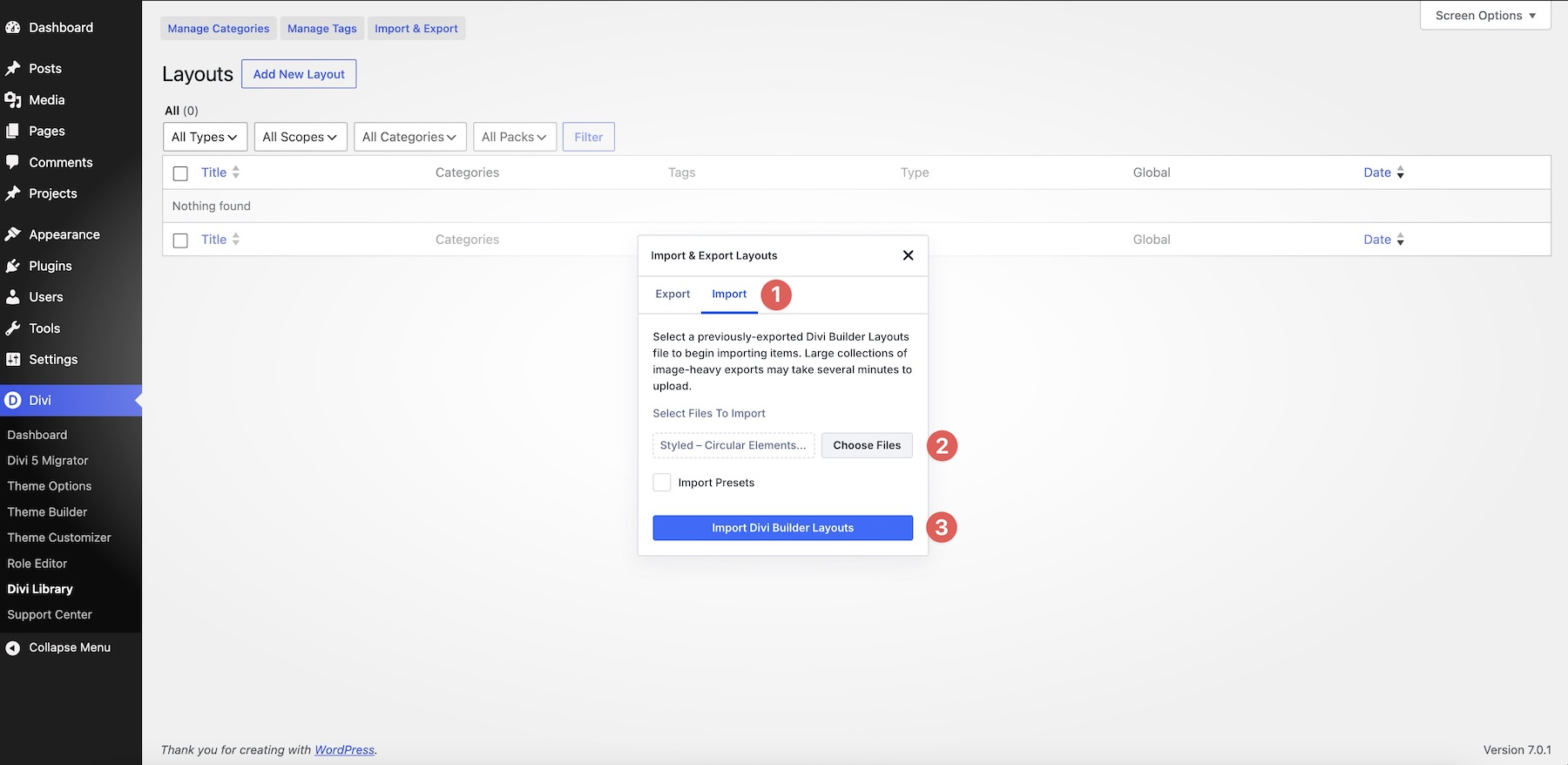Click the Pages icon in sidebar

click(13, 132)
